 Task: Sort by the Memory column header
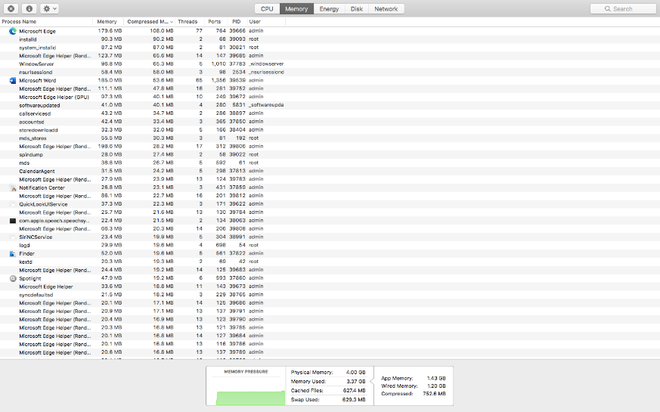pyautogui.click(x=108, y=21)
